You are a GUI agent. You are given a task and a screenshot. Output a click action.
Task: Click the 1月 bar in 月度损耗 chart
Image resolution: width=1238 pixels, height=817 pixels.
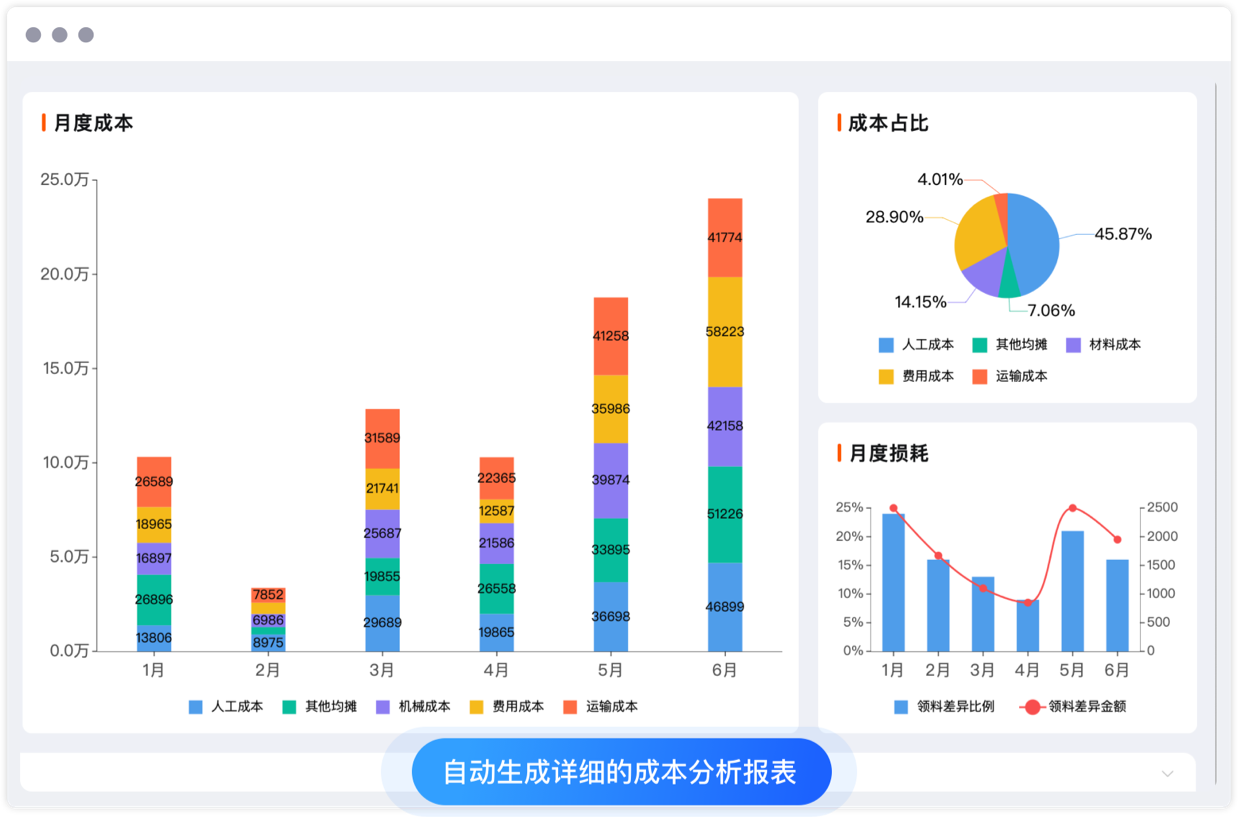[x=893, y=582]
